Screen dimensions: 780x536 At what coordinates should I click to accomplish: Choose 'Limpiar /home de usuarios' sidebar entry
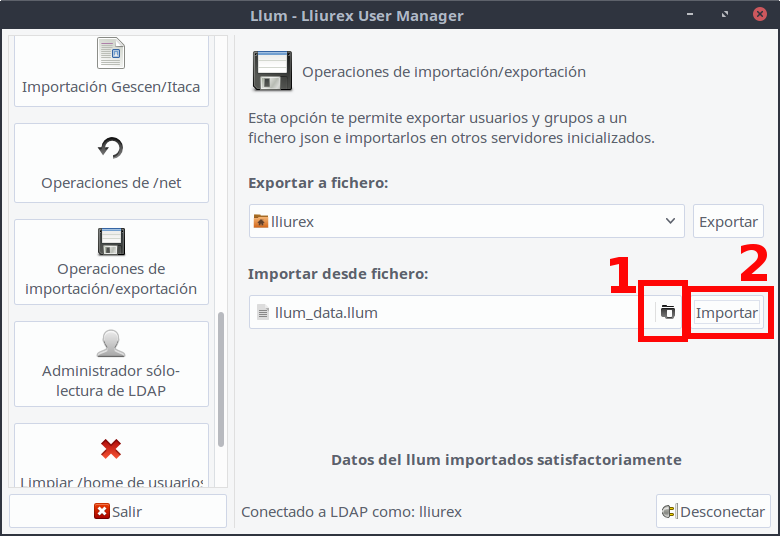coord(111,482)
